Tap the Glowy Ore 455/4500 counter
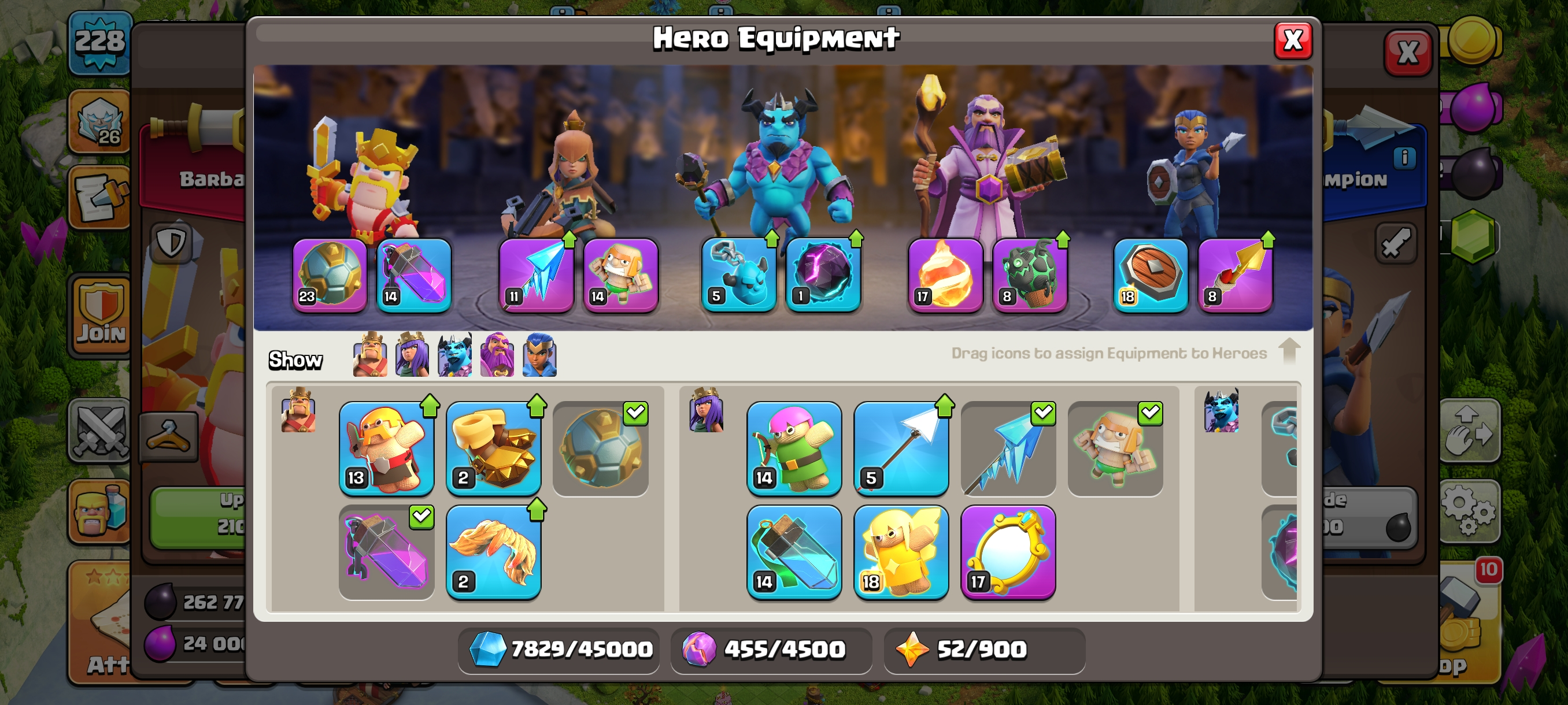1568x705 pixels. pyautogui.click(x=771, y=650)
